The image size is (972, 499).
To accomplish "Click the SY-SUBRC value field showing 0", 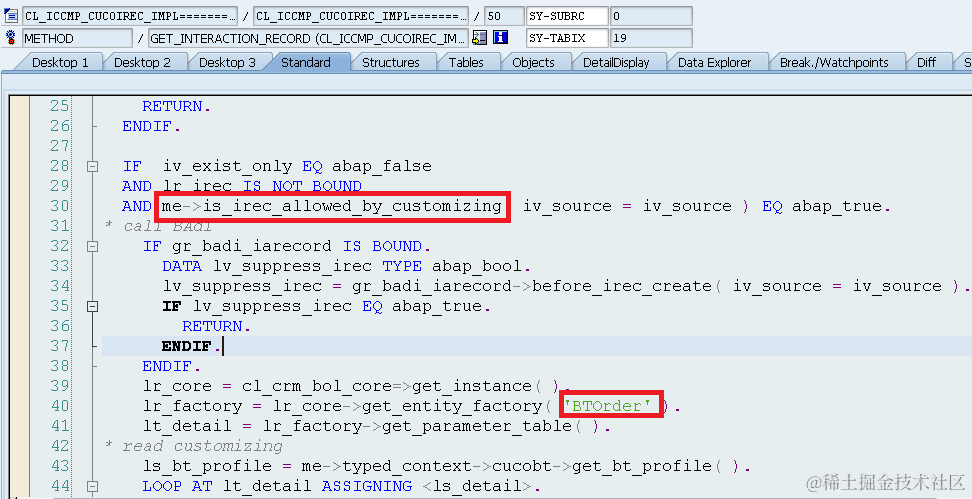I will [x=651, y=16].
